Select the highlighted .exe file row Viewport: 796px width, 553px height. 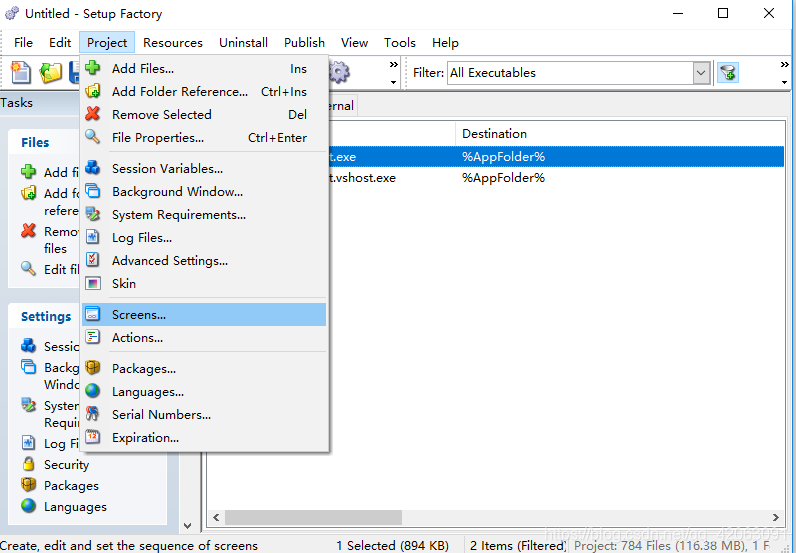(556, 156)
